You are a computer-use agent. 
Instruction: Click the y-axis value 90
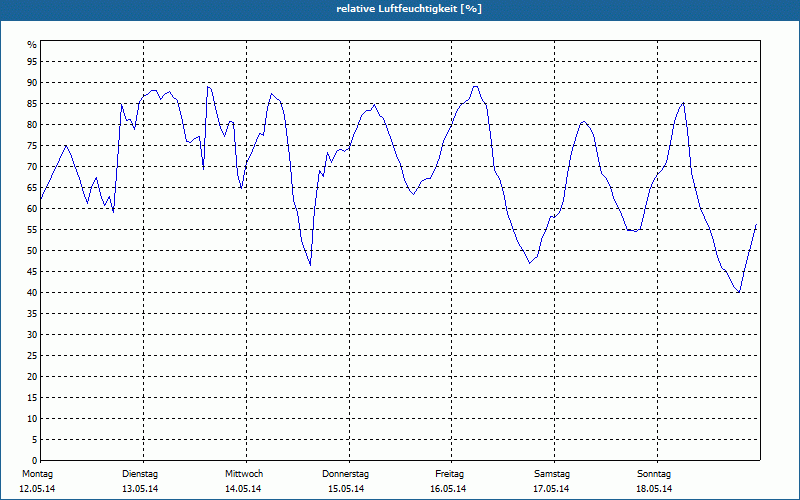32,83
